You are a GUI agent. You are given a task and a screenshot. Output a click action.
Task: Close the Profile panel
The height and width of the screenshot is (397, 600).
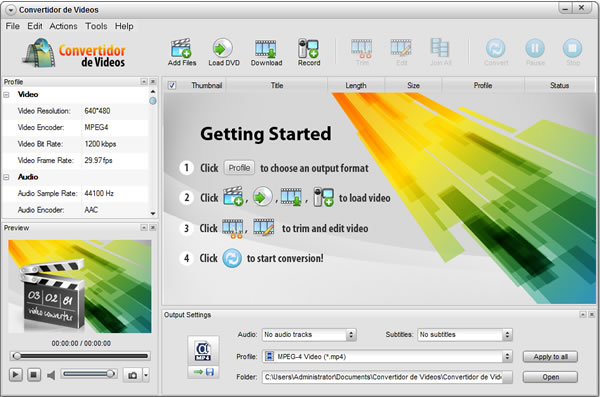coord(153,82)
